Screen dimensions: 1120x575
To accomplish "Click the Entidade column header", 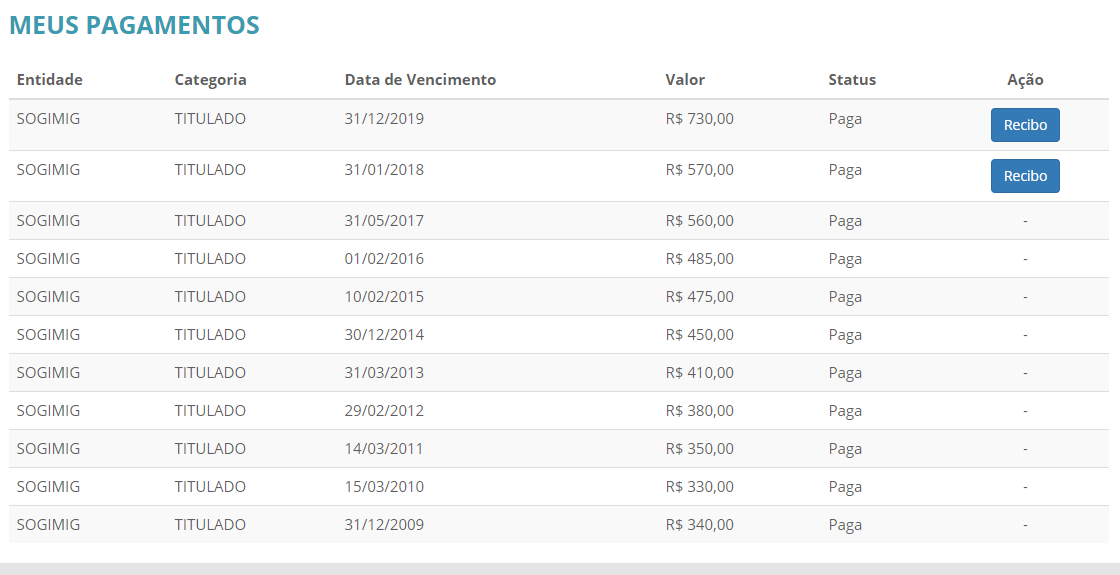I will coord(50,80).
